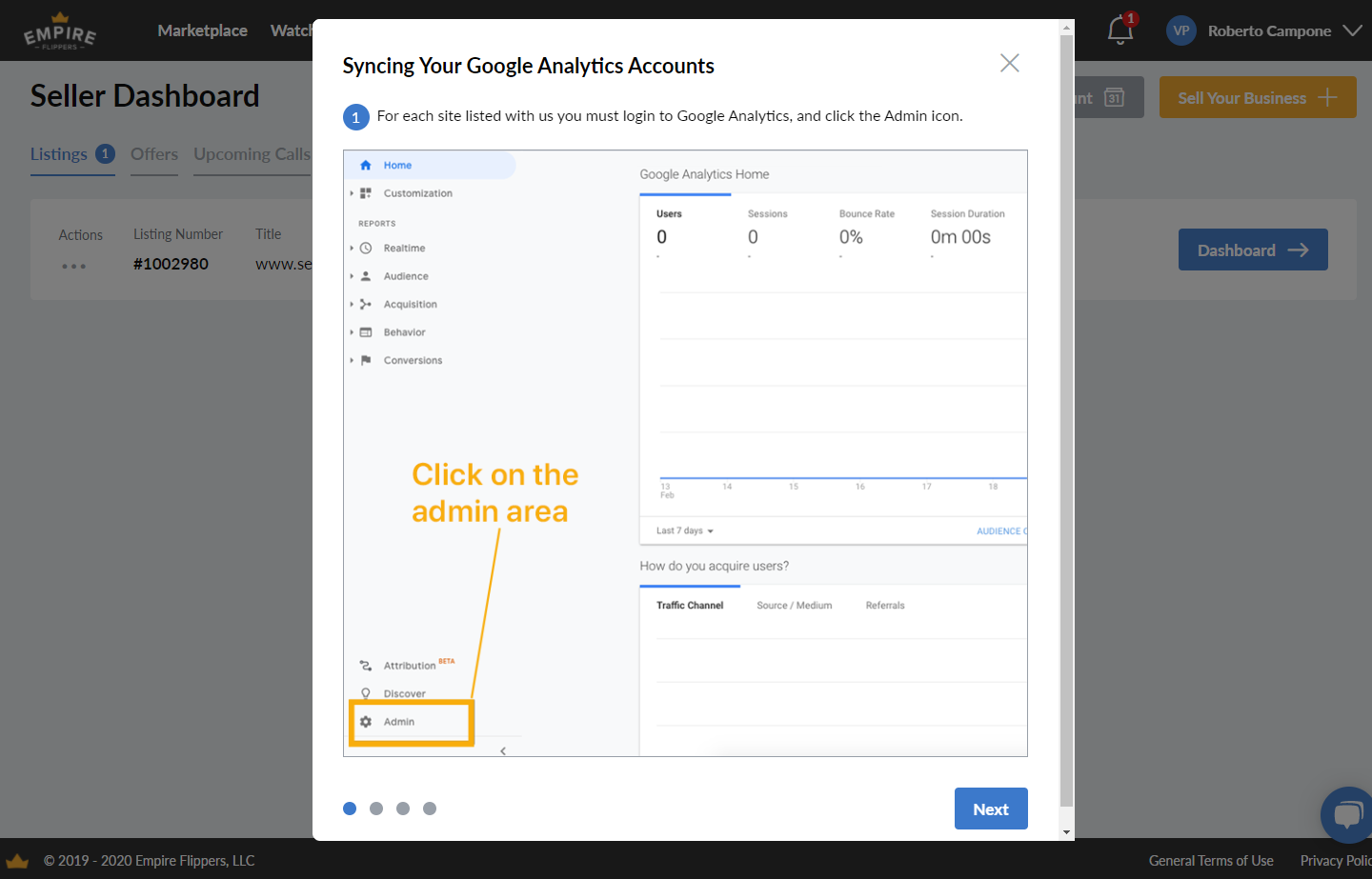Open Privacy Policy footer link

[1336, 861]
